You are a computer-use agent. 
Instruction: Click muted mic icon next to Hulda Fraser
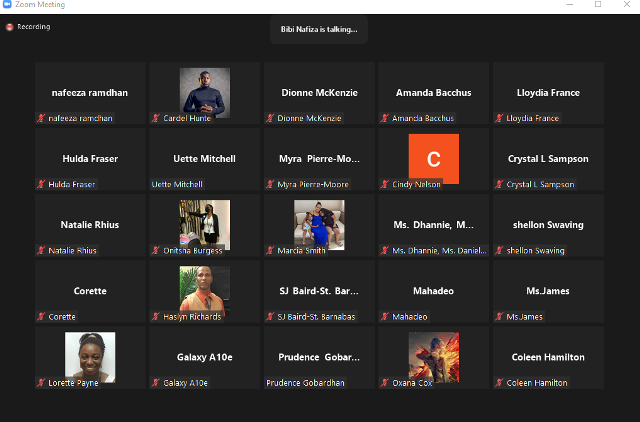point(42,184)
